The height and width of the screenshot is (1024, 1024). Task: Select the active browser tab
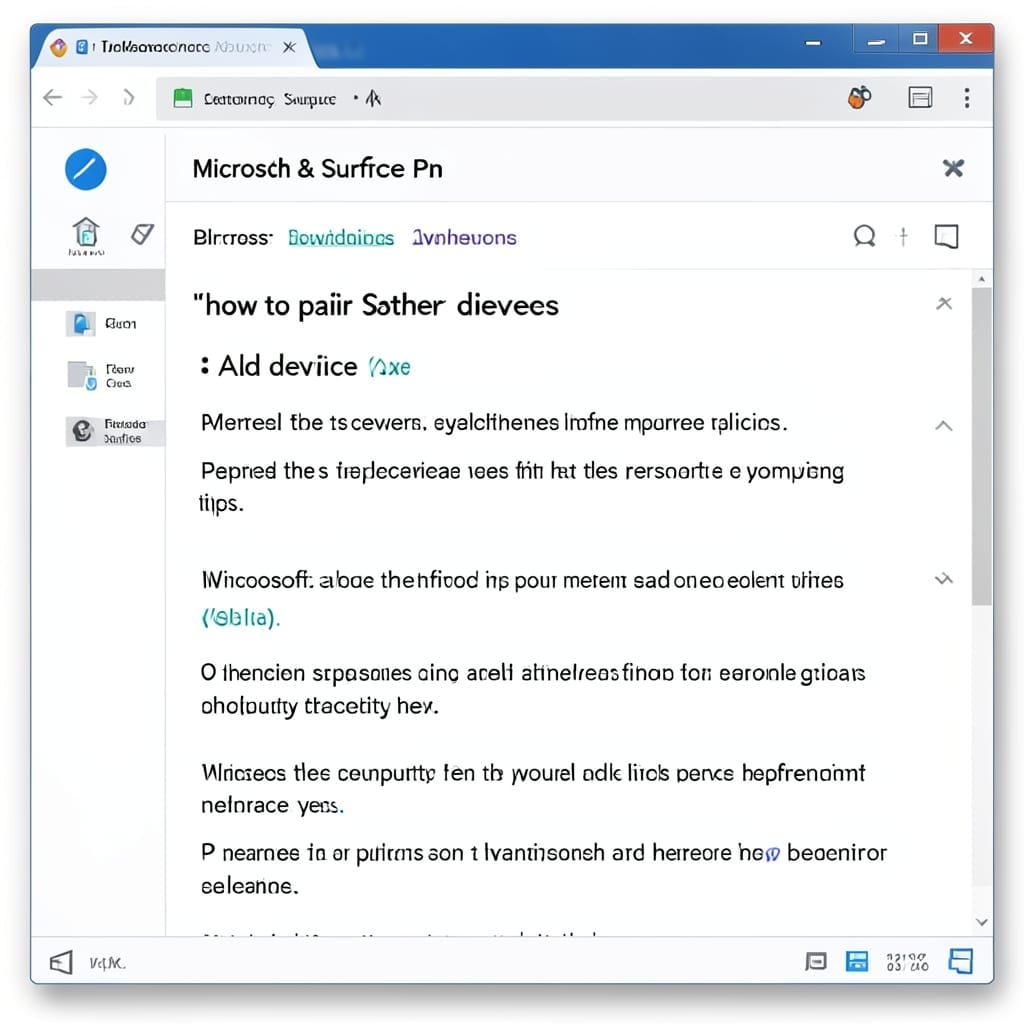(175, 47)
